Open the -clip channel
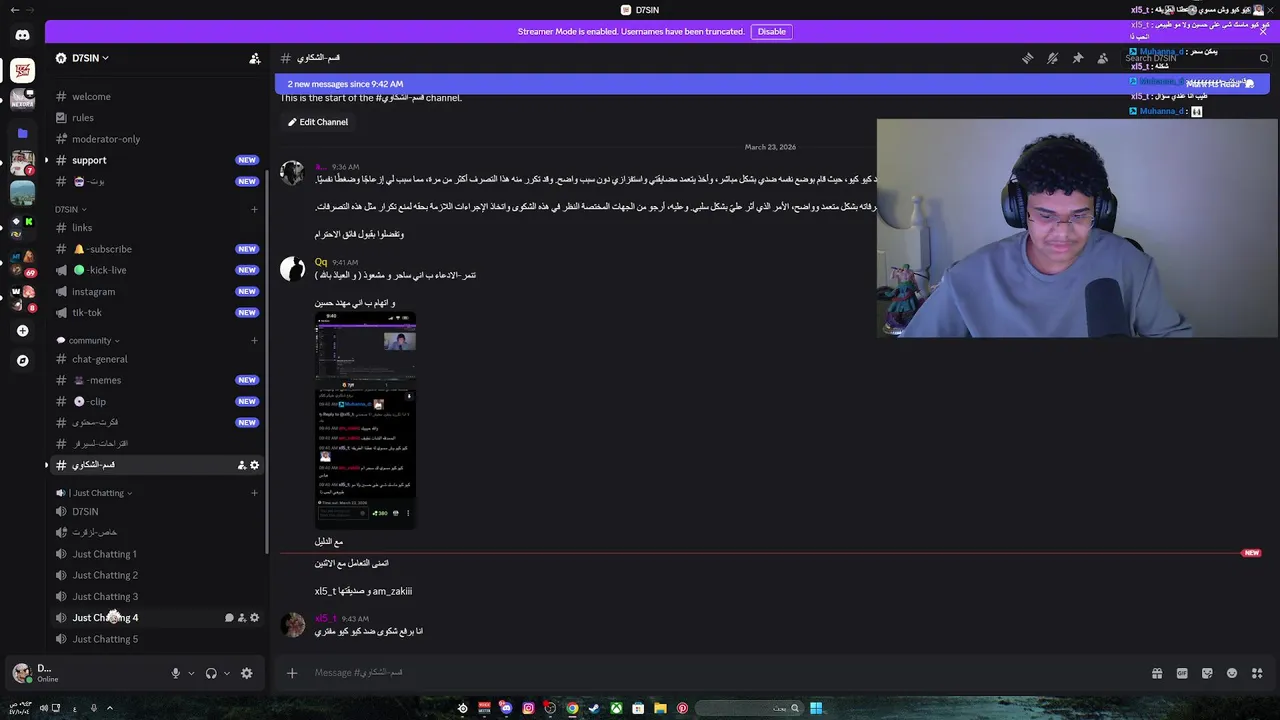This screenshot has height=720, width=1280. pos(158,402)
